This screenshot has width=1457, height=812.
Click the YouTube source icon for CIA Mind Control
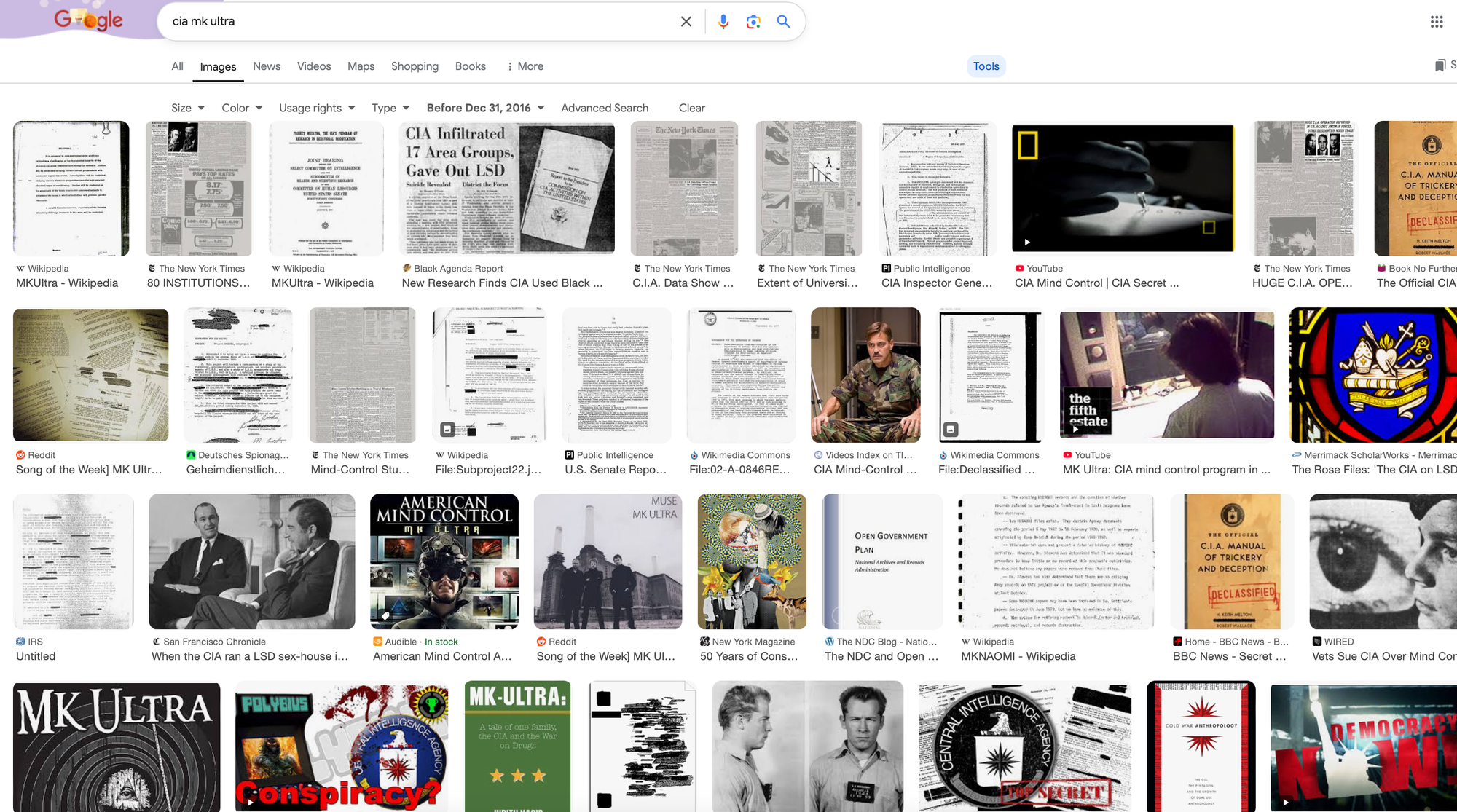1019,269
